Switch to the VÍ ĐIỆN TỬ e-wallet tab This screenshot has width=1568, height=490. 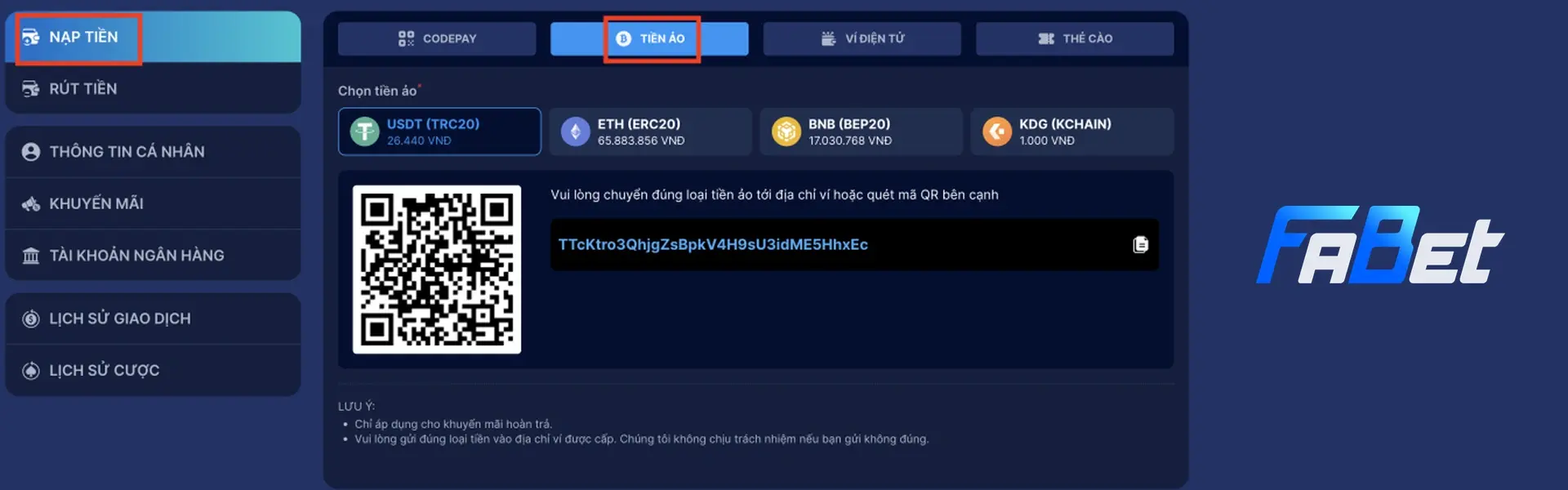pyautogui.click(x=862, y=38)
